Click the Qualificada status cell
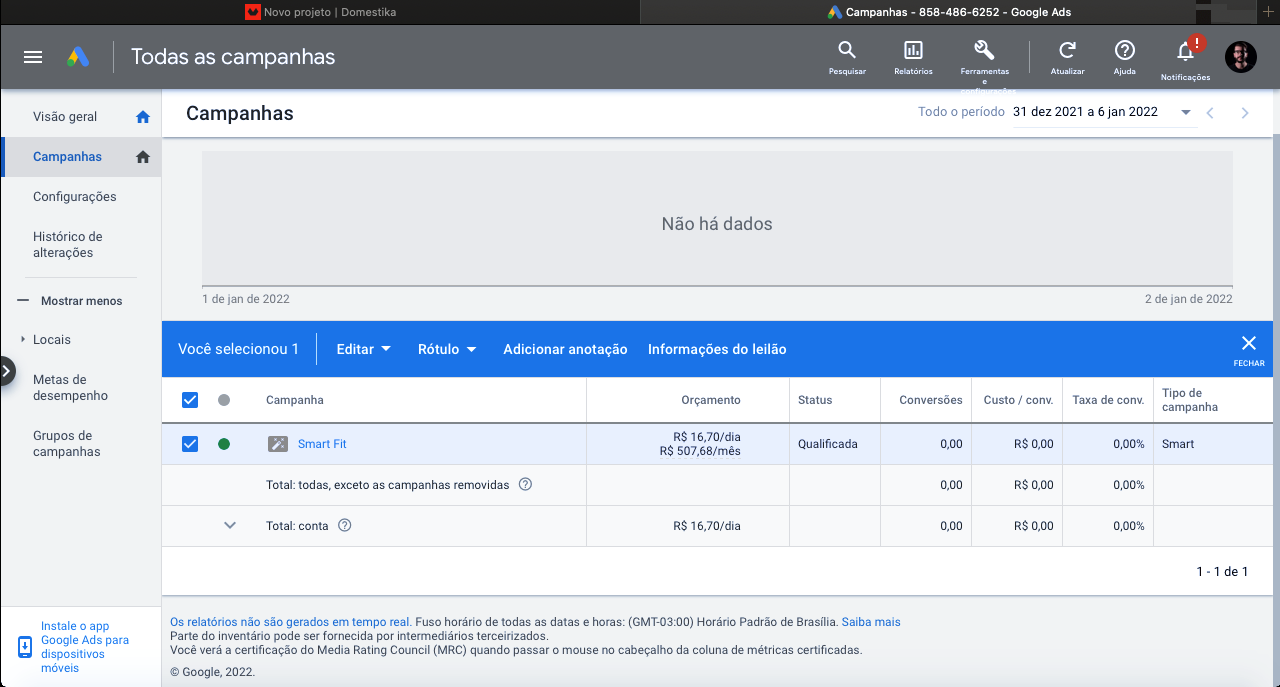 point(828,444)
